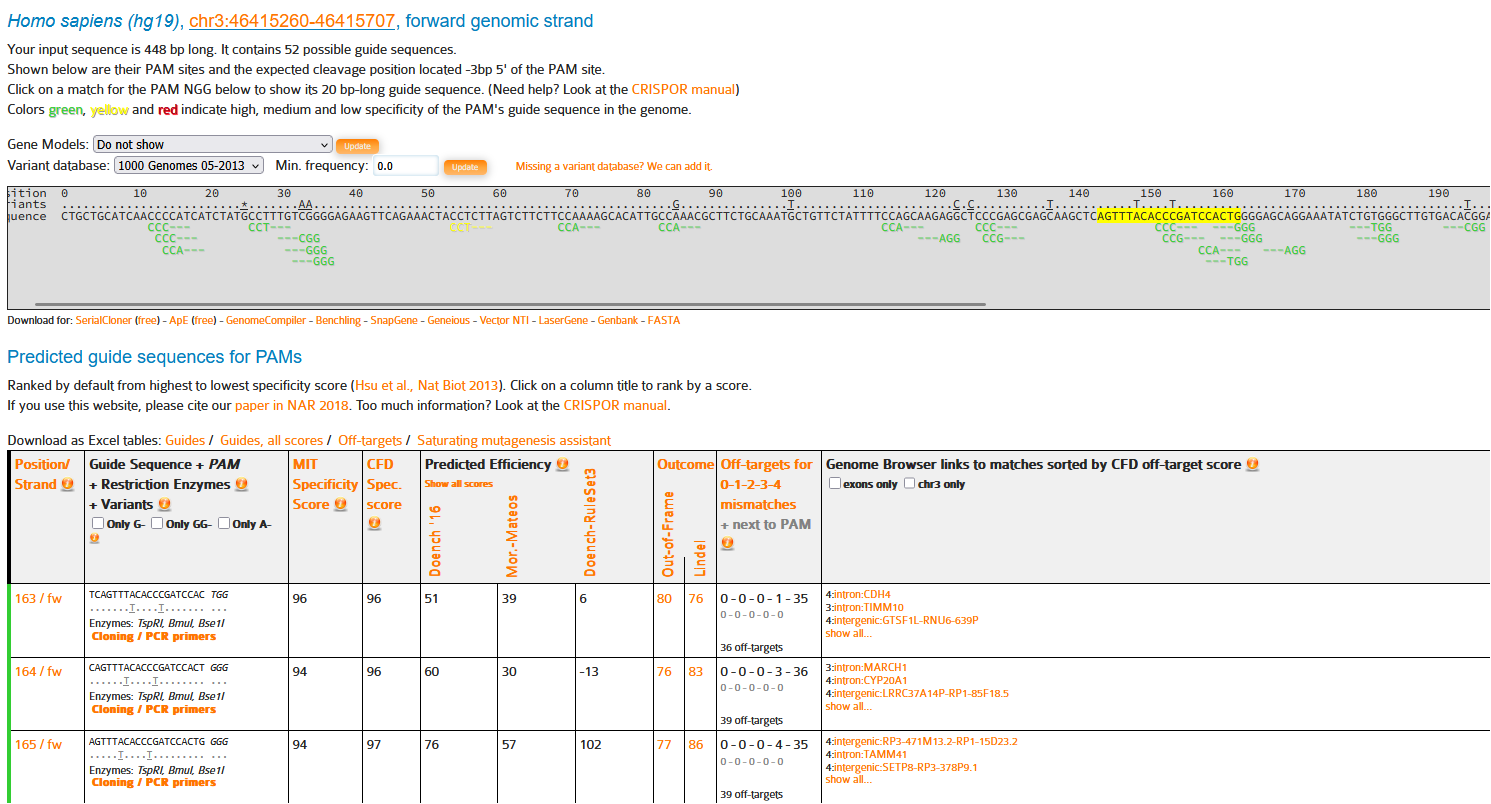This screenshot has height=804, width=1491.
Task: Open Saturating mutagenesis assistant
Action: pos(514,440)
